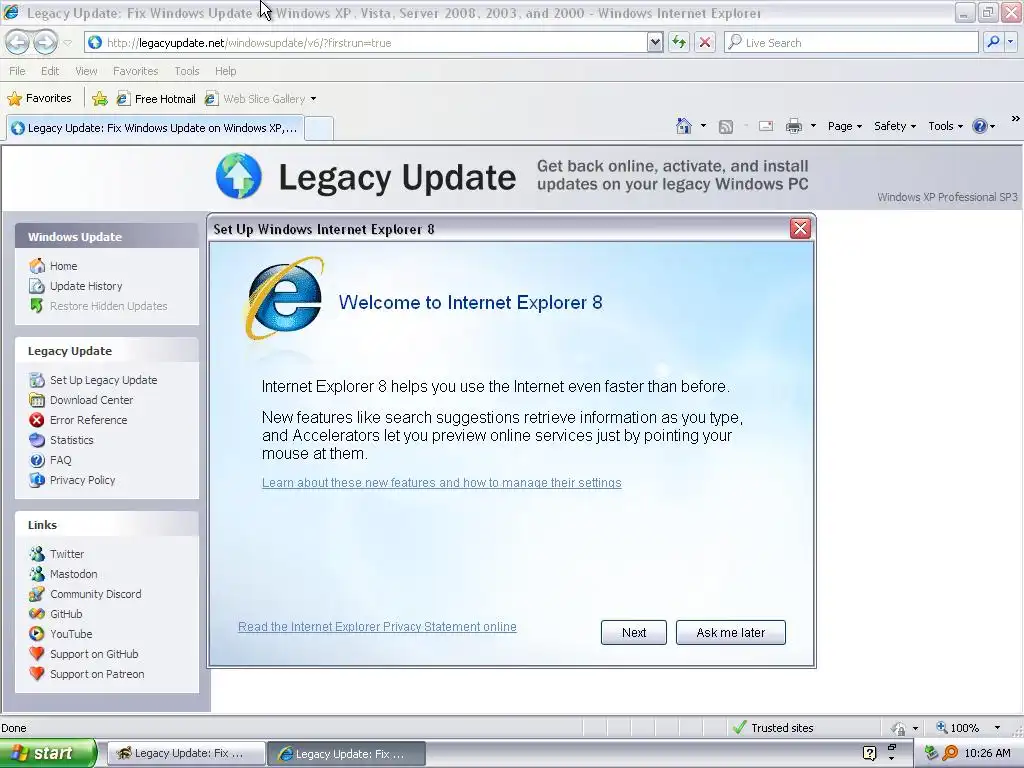Open the Favorites menu in menu bar

click(135, 71)
